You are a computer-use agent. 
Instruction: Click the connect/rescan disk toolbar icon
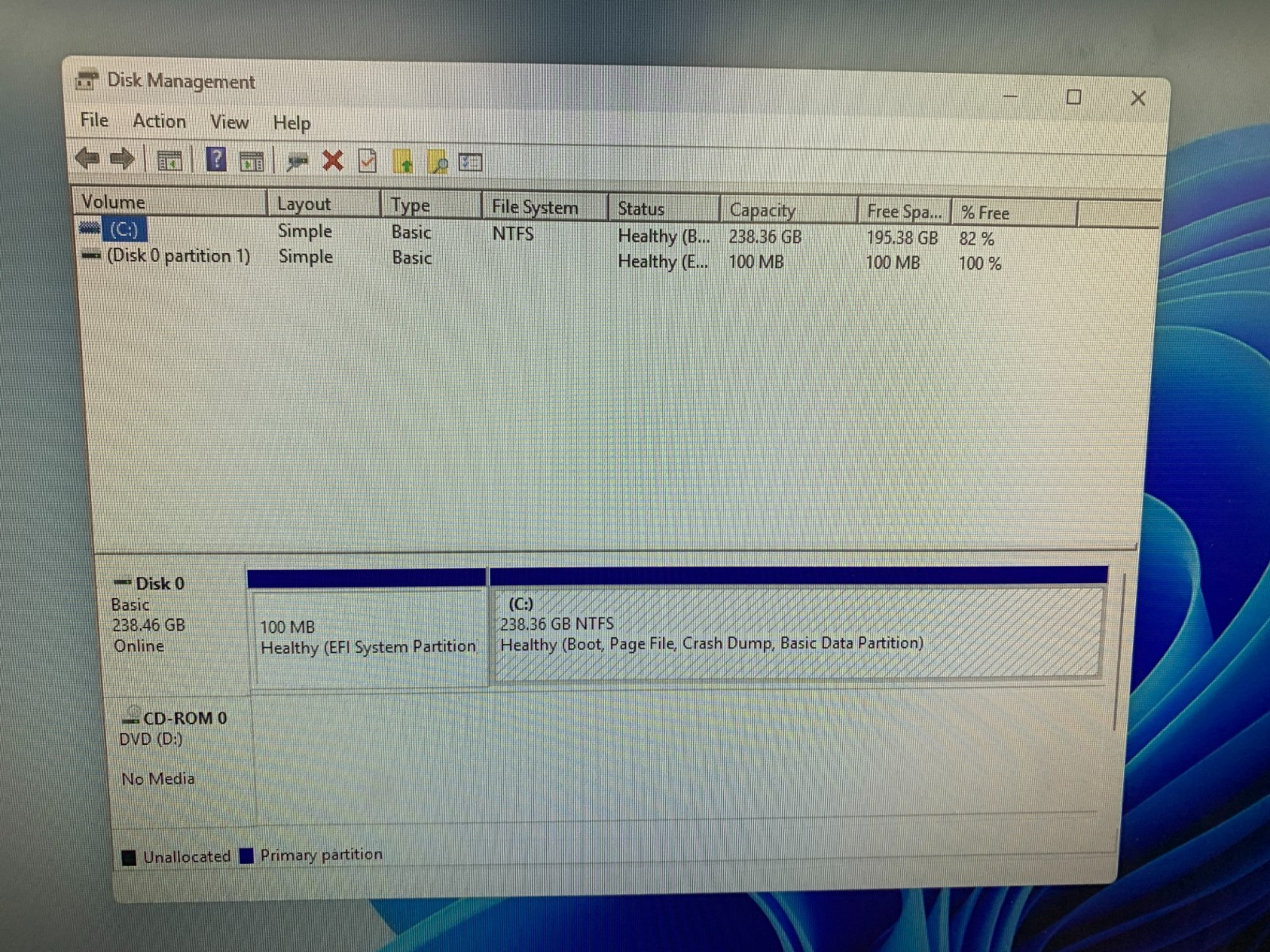pos(298,162)
